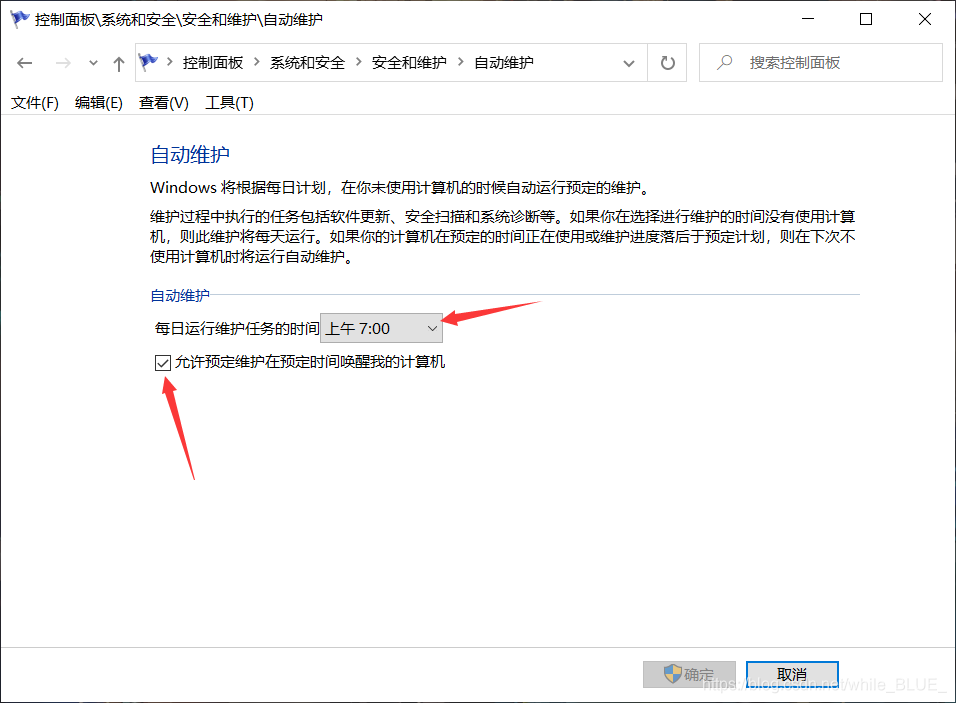Go up one level with up arrow
The image size is (956, 703).
tap(119, 63)
